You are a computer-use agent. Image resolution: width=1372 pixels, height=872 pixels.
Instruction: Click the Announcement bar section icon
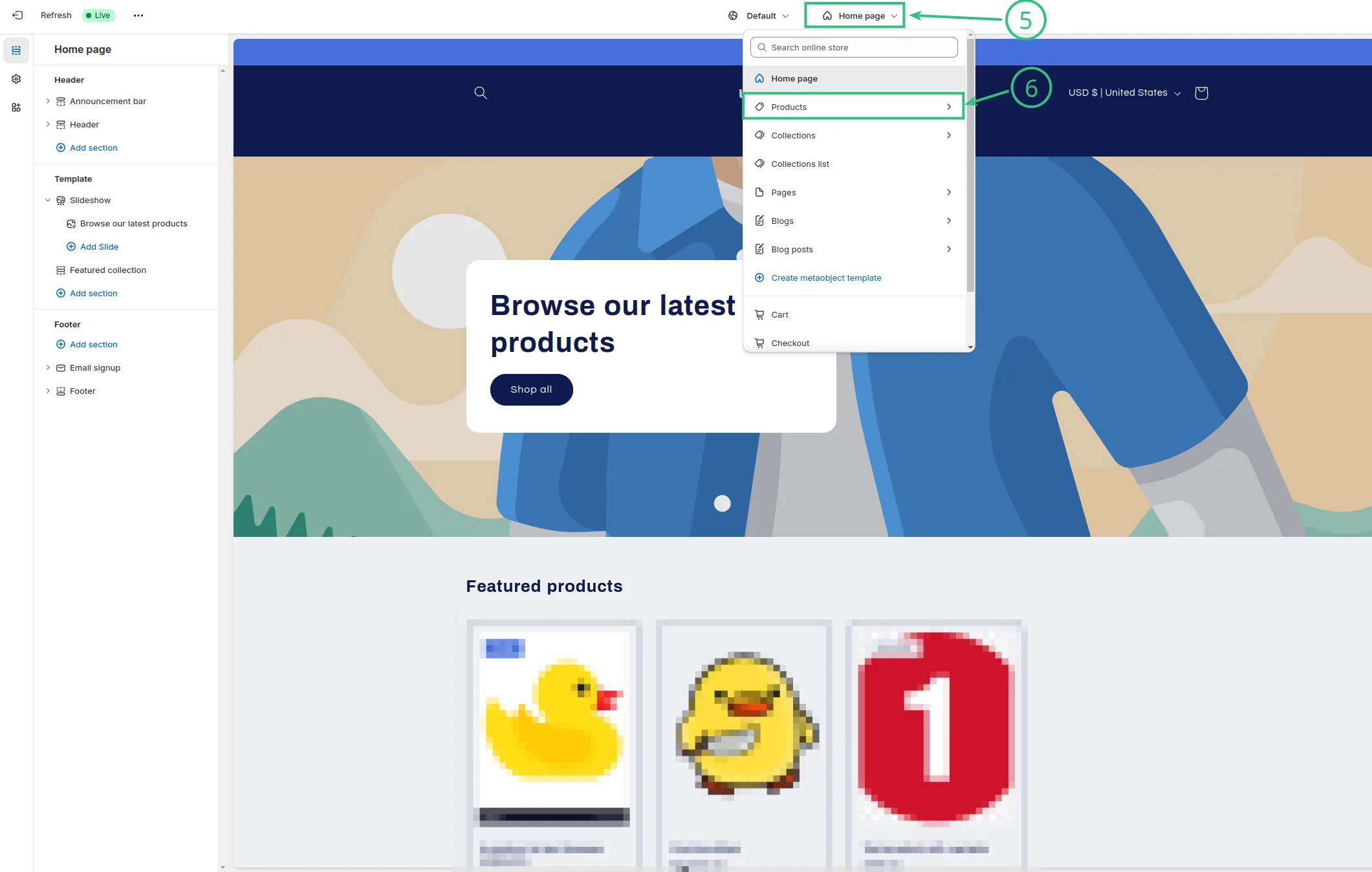click(61, 102)
